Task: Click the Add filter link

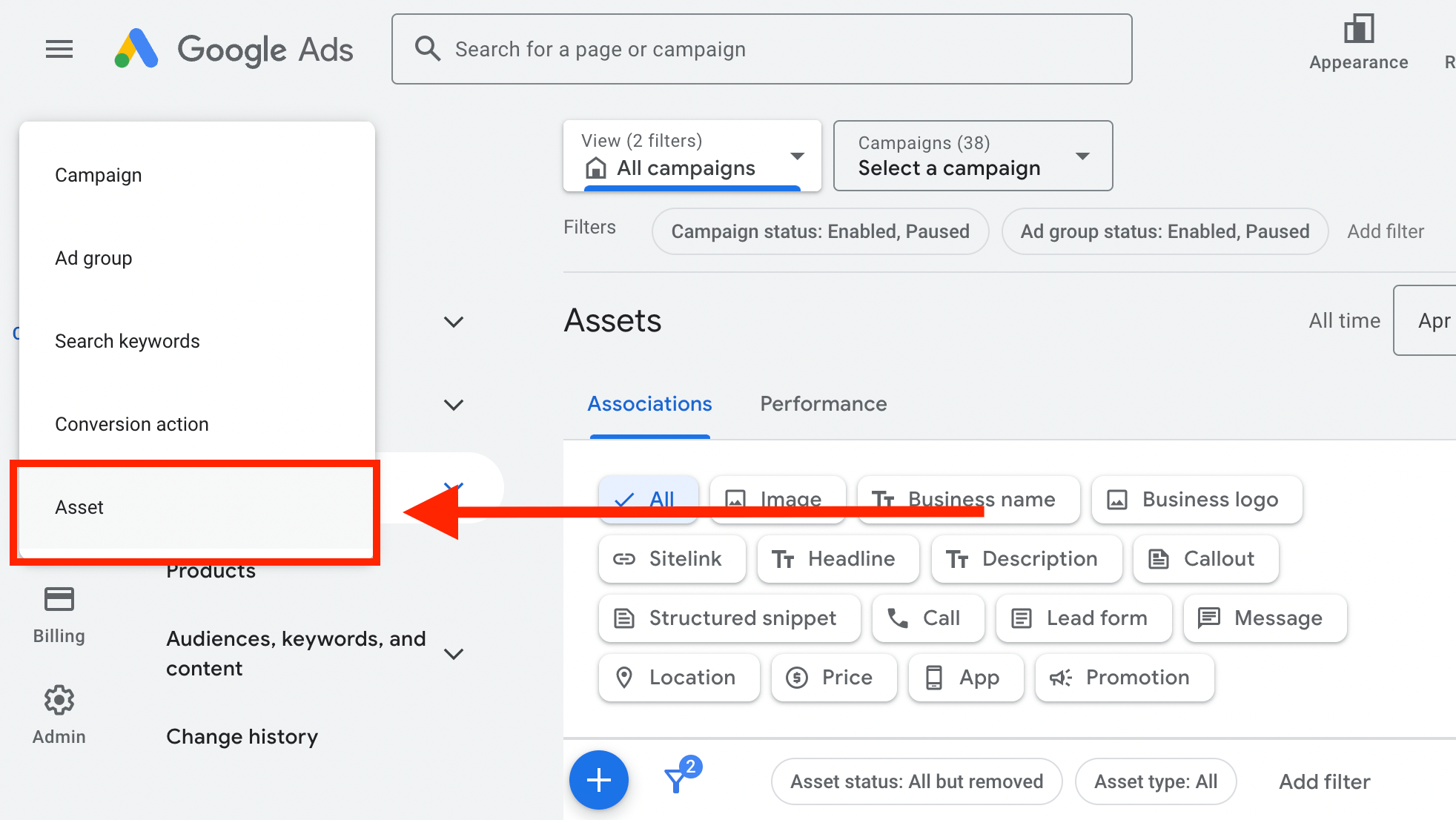Action: click(x=1385, y=231)
